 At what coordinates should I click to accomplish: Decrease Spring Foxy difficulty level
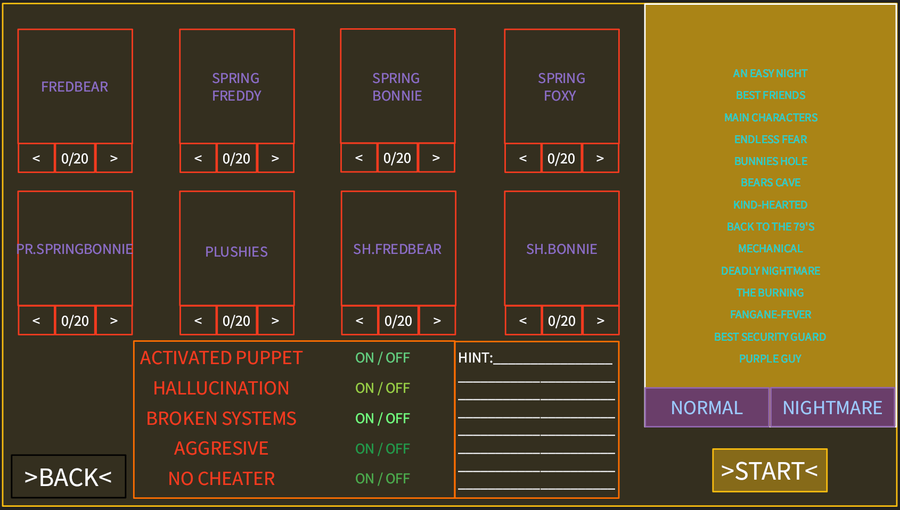(523, 158)
